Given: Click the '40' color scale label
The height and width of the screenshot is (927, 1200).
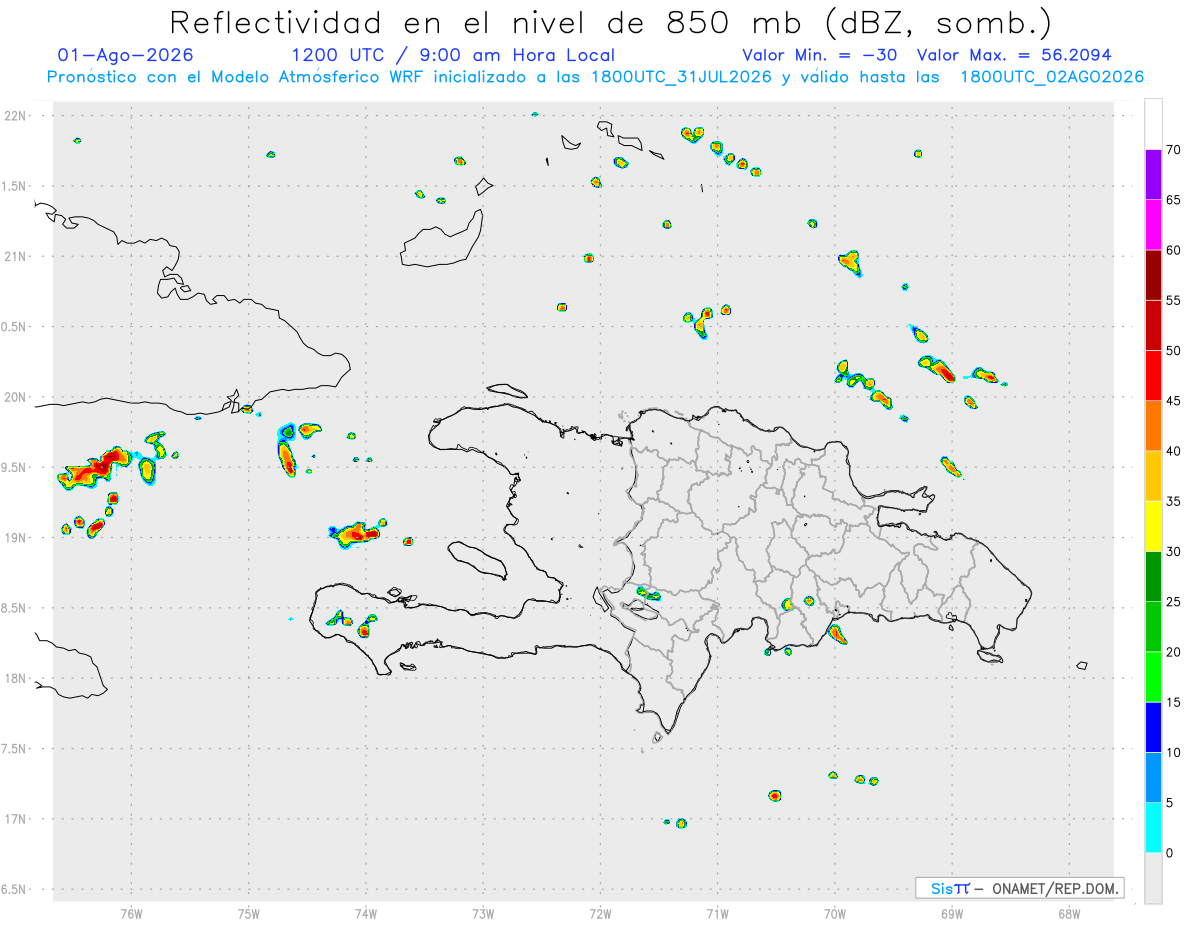Looking at the screenshot, I should pyautogui.click(x=1174, y=451).
